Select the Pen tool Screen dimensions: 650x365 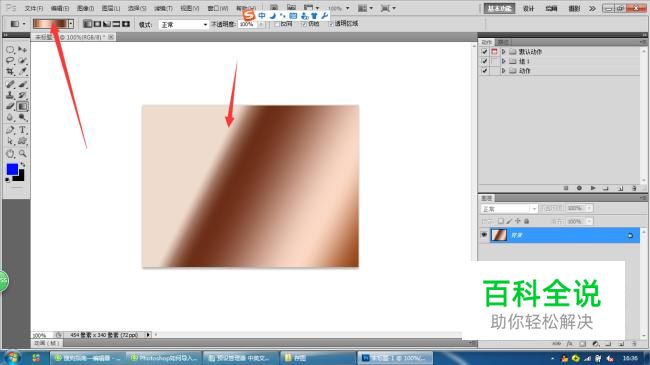pos(10,130)
